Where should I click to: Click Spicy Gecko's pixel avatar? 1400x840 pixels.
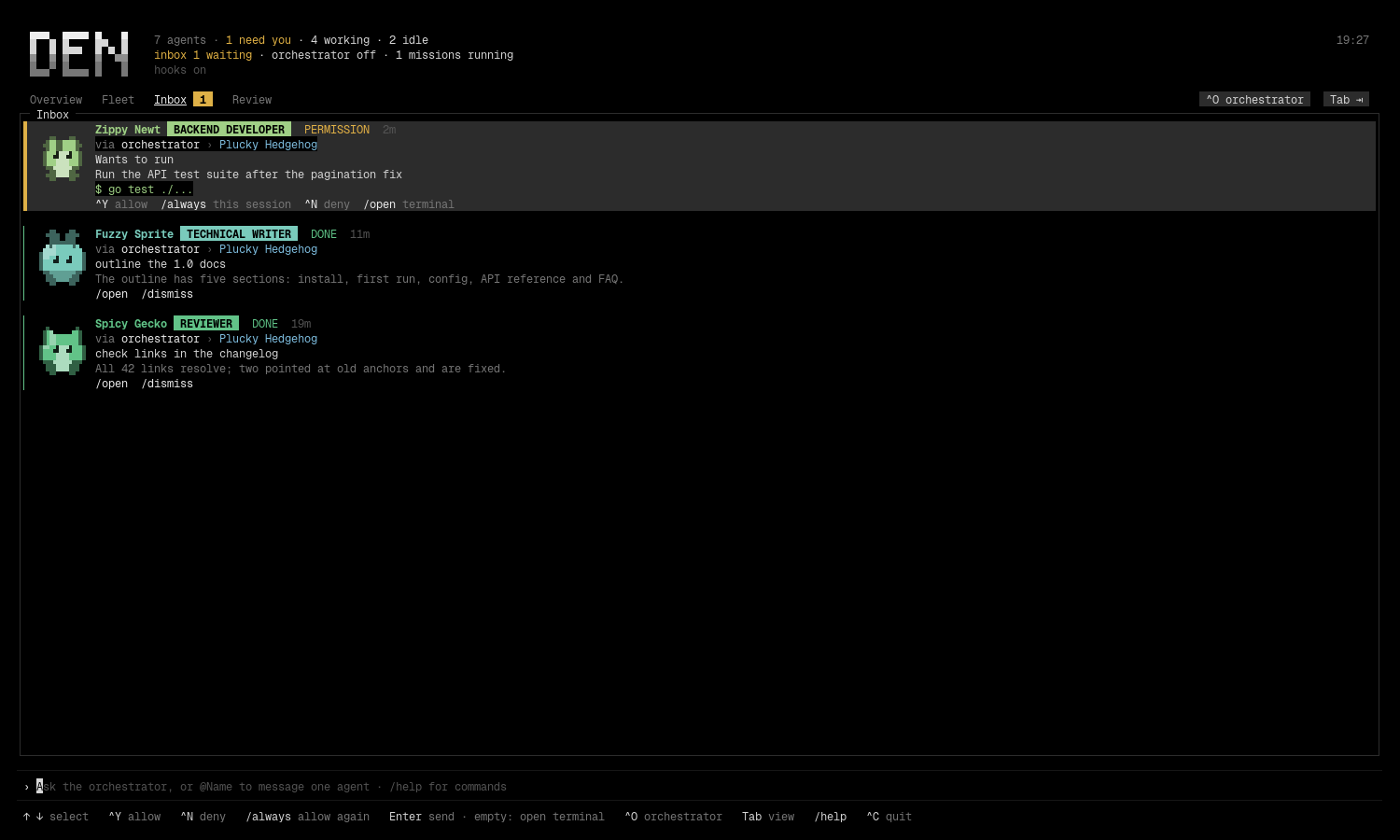[63, 350]
